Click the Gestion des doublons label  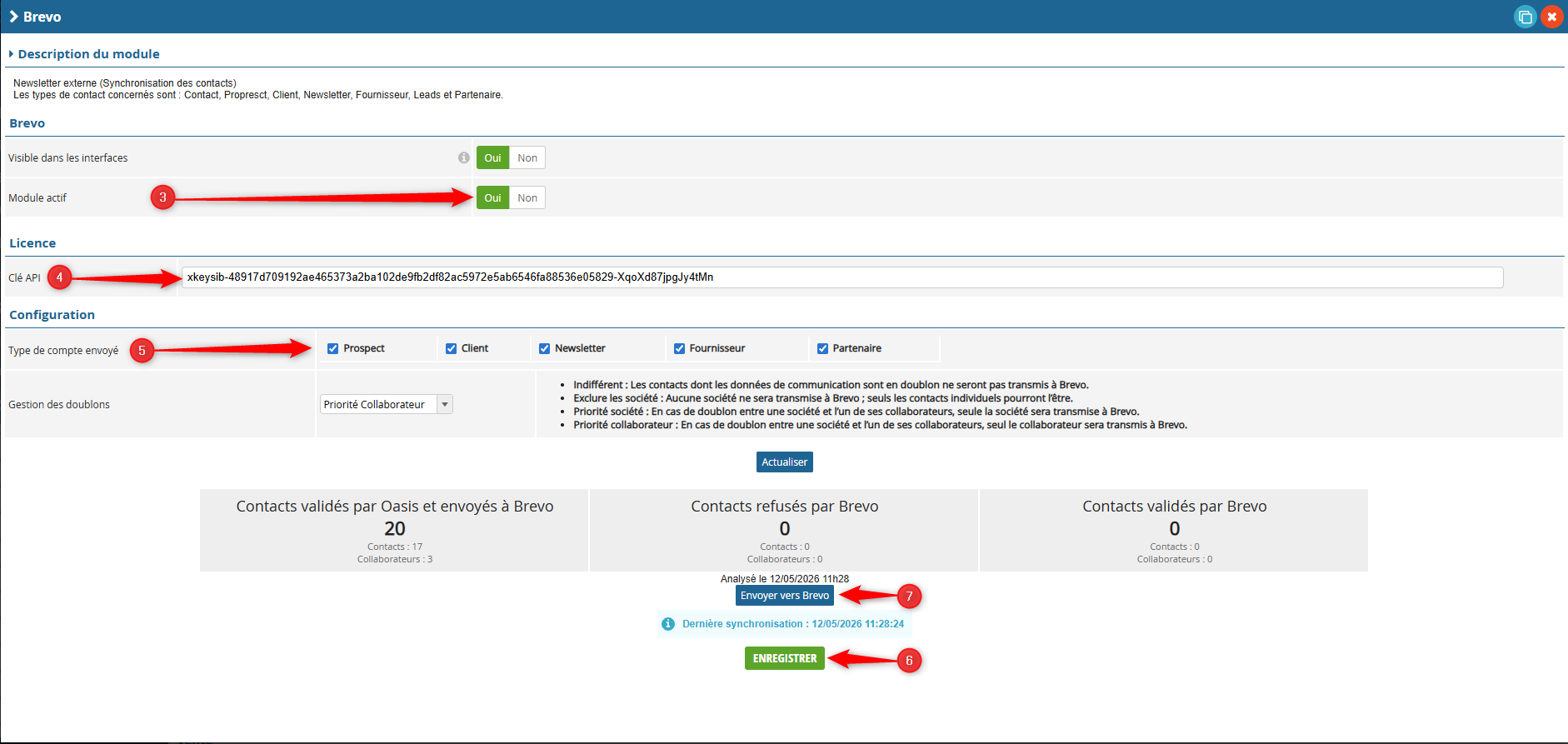59,404
